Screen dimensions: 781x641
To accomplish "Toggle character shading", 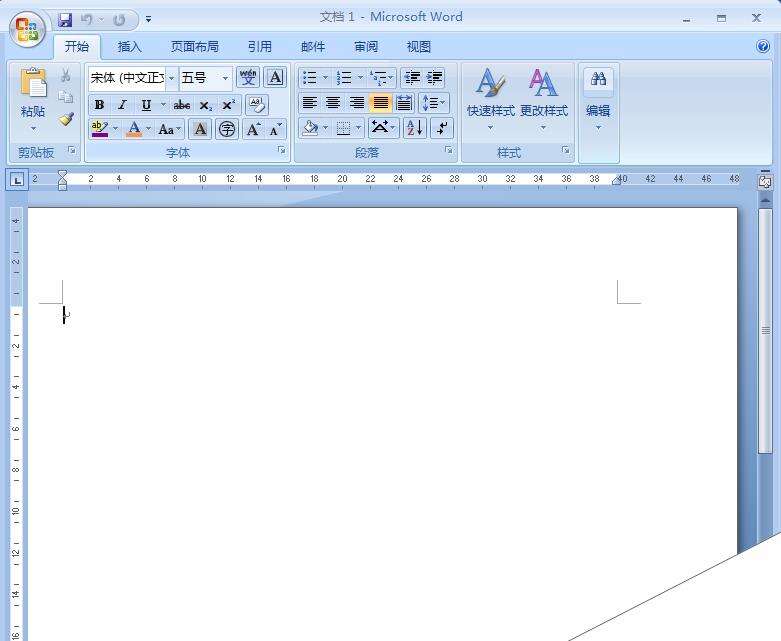I will click(200, 129).
